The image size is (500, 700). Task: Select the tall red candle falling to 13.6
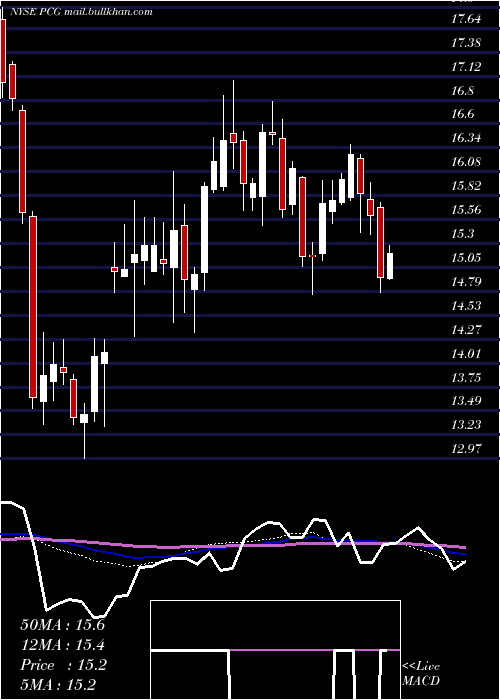(33, 307)
